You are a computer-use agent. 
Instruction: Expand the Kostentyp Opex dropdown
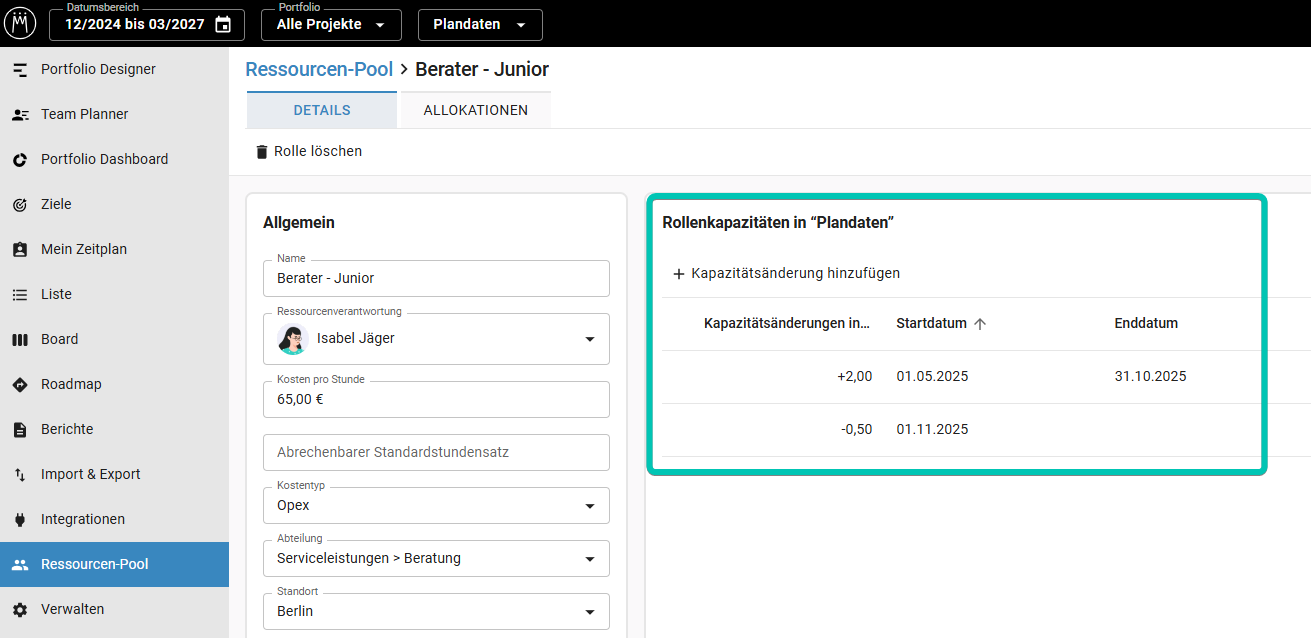[x=436, y=505]
